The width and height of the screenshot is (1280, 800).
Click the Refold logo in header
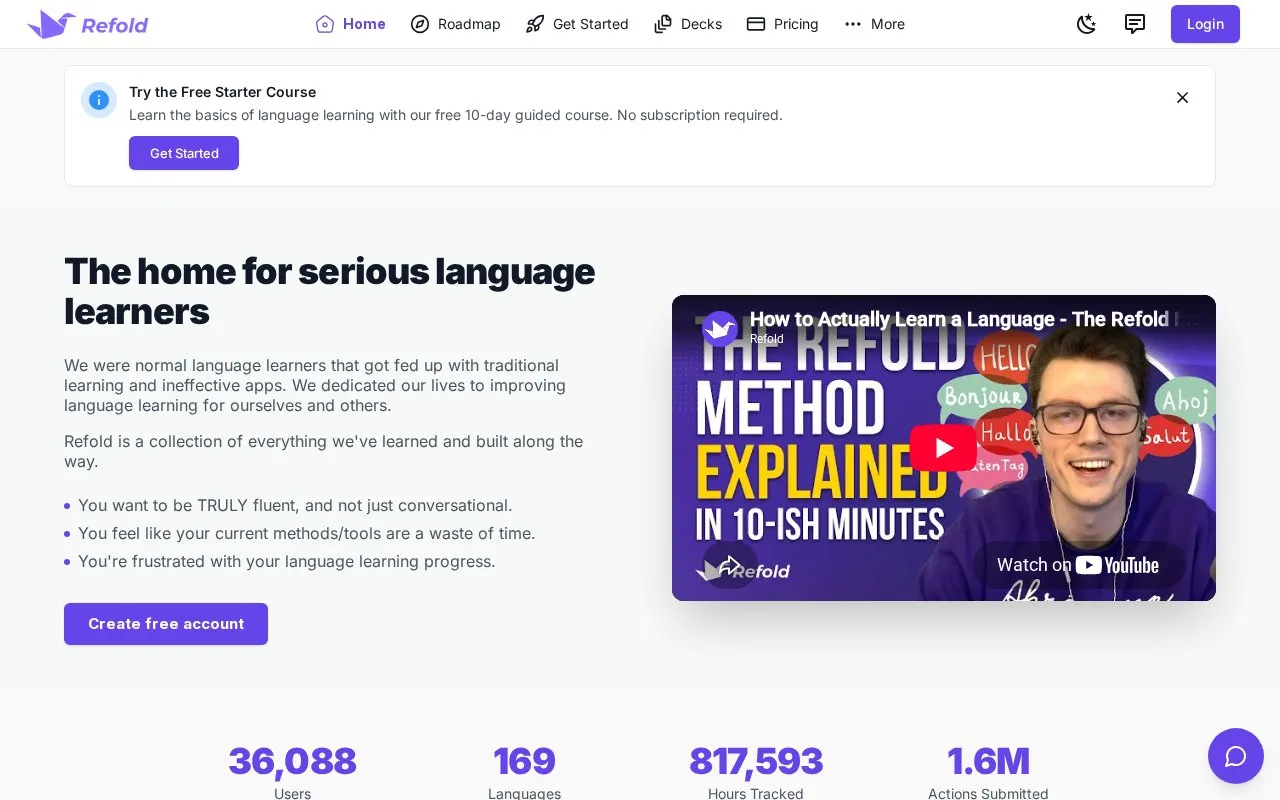click(88, 24)
